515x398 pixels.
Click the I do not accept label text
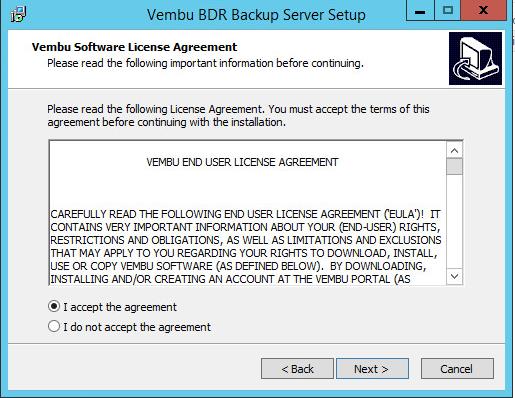point(137,327)
